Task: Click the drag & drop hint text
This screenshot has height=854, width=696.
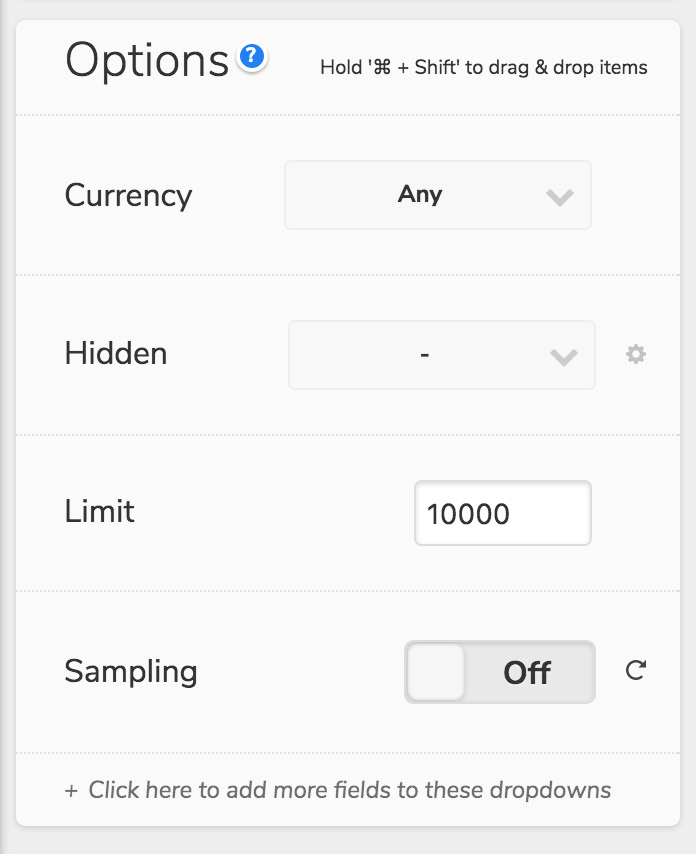Action: (484, 68)
